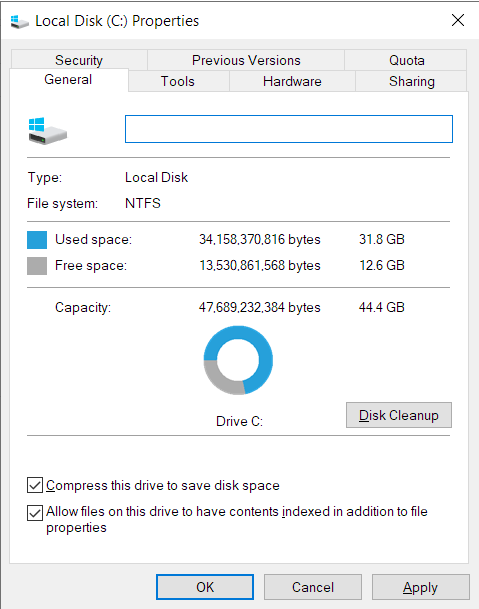The height and width of the screenshot is (609, 479).
Task: Click the Local Disk (C:) Properties title text
Action: [117, 21]
